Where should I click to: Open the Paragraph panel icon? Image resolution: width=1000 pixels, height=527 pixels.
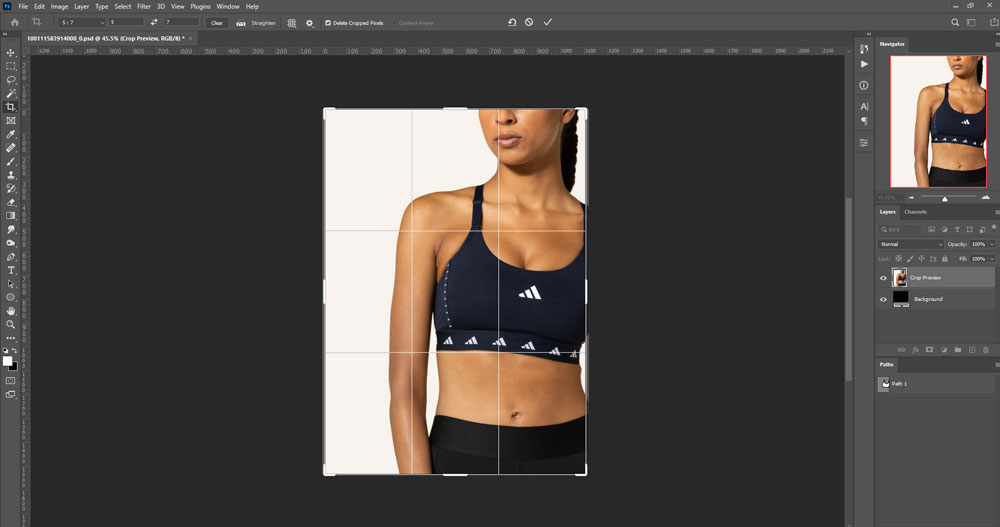tap(864, 121)
